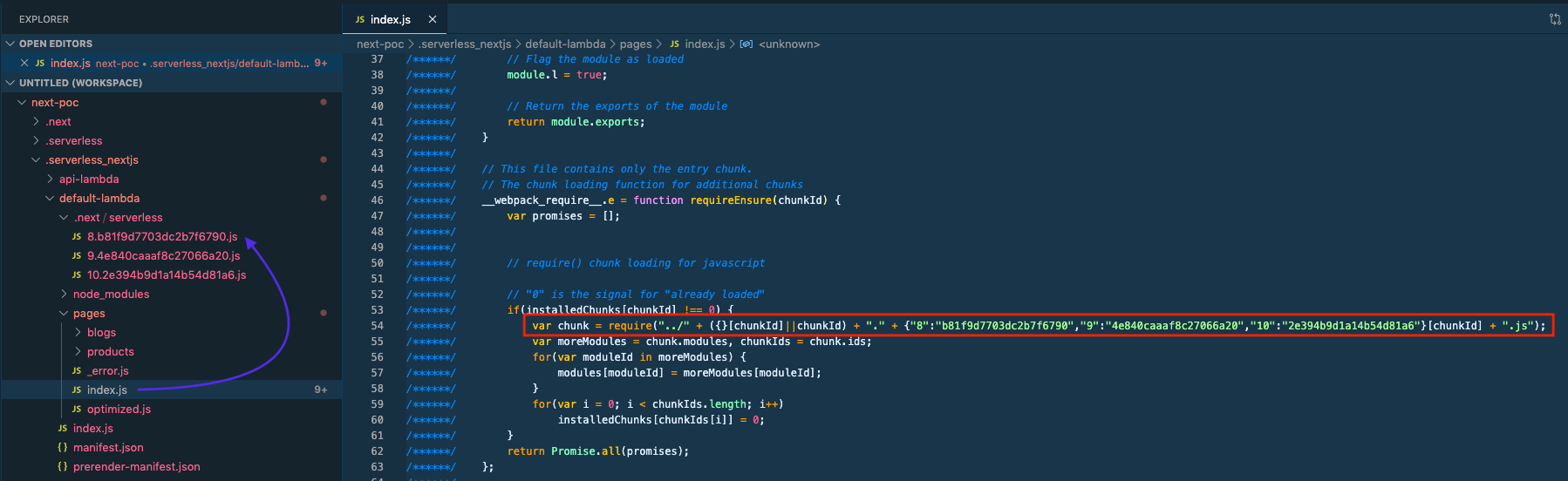Close index.js in Open Editors list
1568x481 pixels.
pos(24,63)
